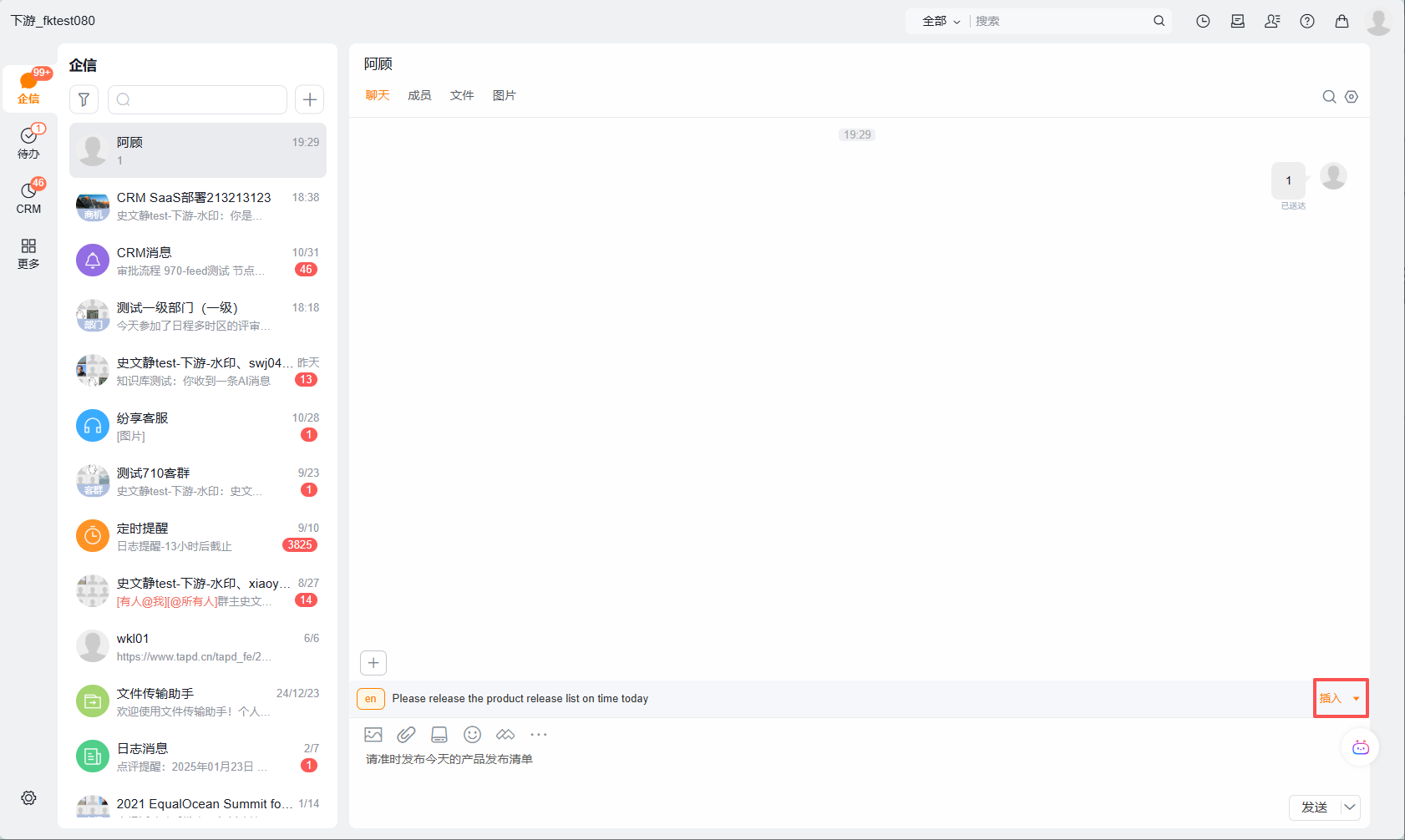Toggle the en translation language tag
Viewport: 1405px width, 840px height.
(x=371, y=699)
